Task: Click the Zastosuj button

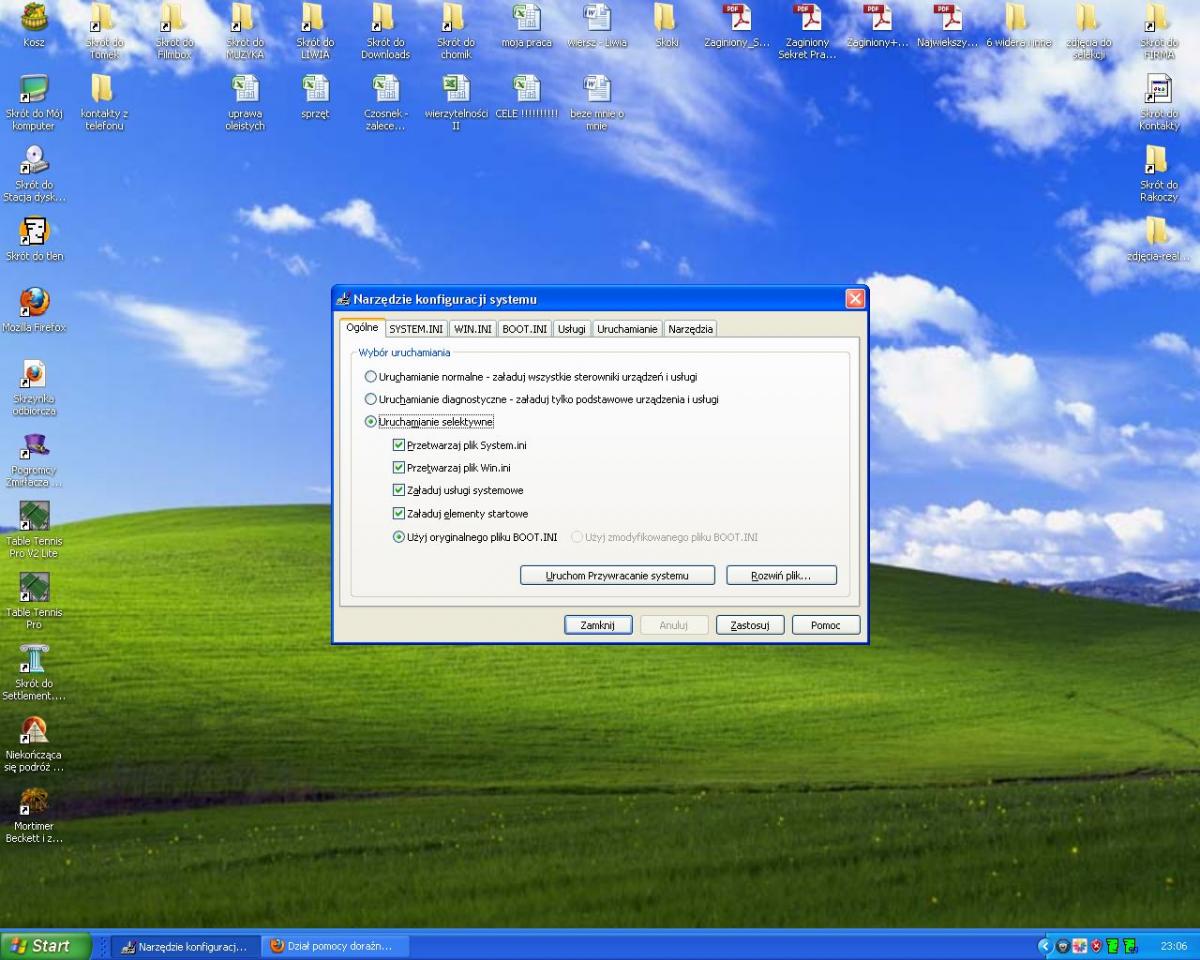Action: (x=750, y=625)
